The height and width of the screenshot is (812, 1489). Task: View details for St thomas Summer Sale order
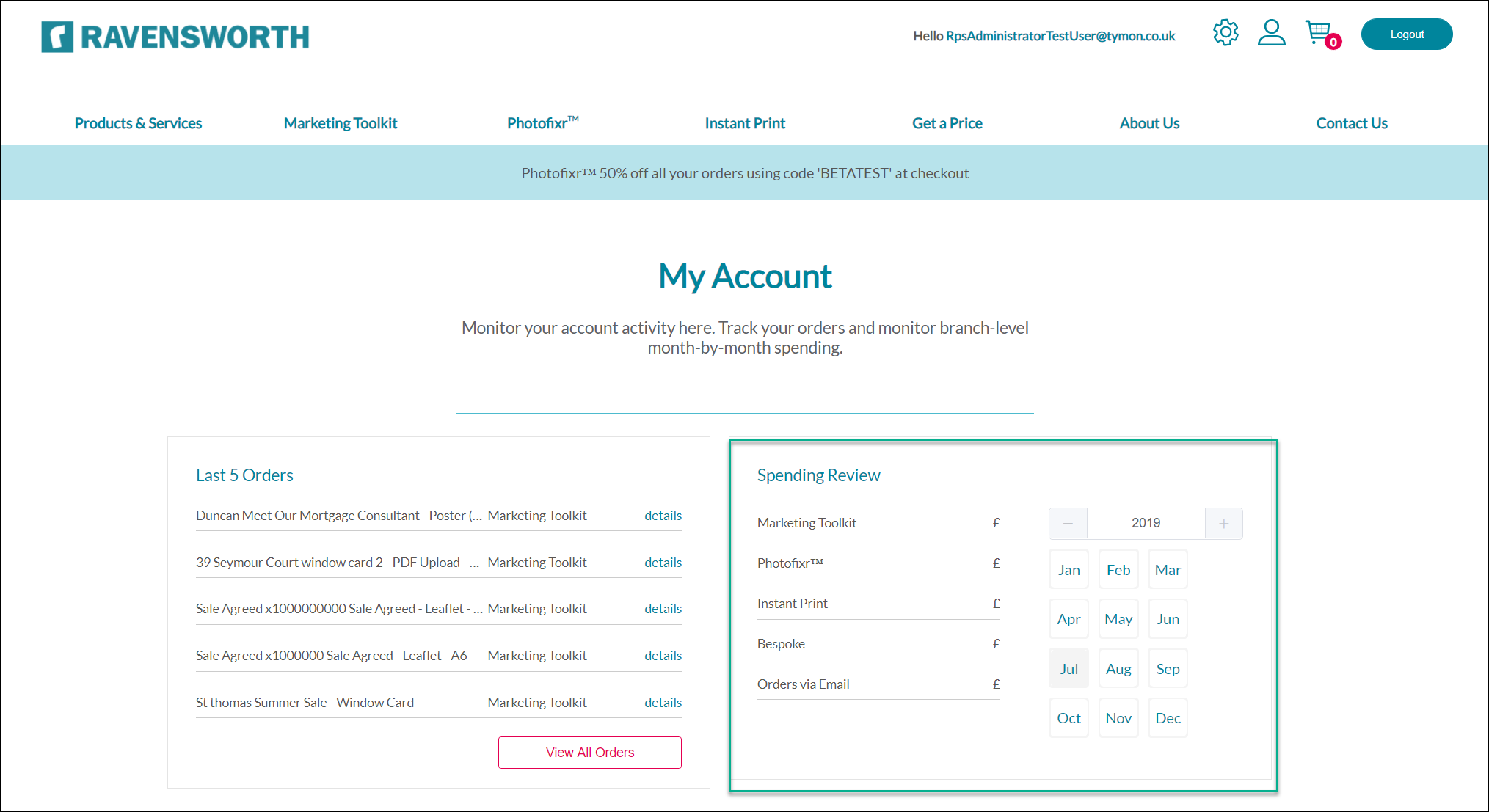point(663,703)
